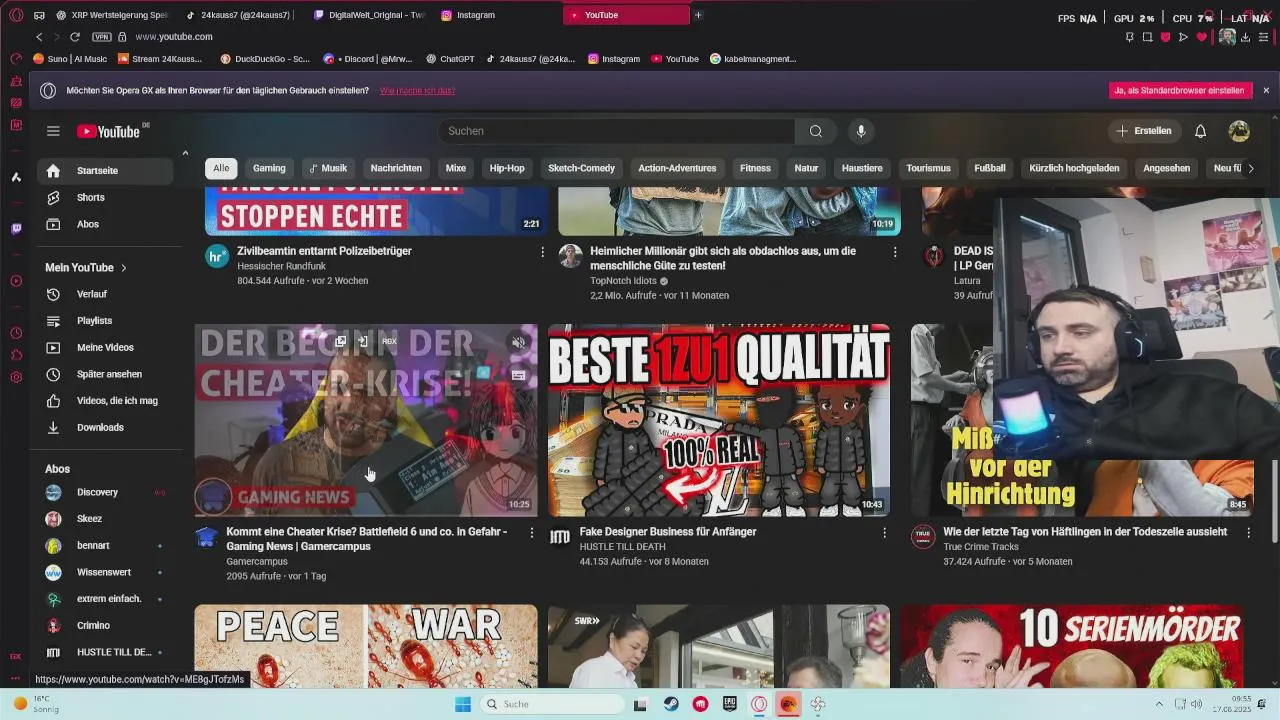Screen dimensions: 1280x720
Task: Open a new browser tab
Action: [x=698, y=15]
